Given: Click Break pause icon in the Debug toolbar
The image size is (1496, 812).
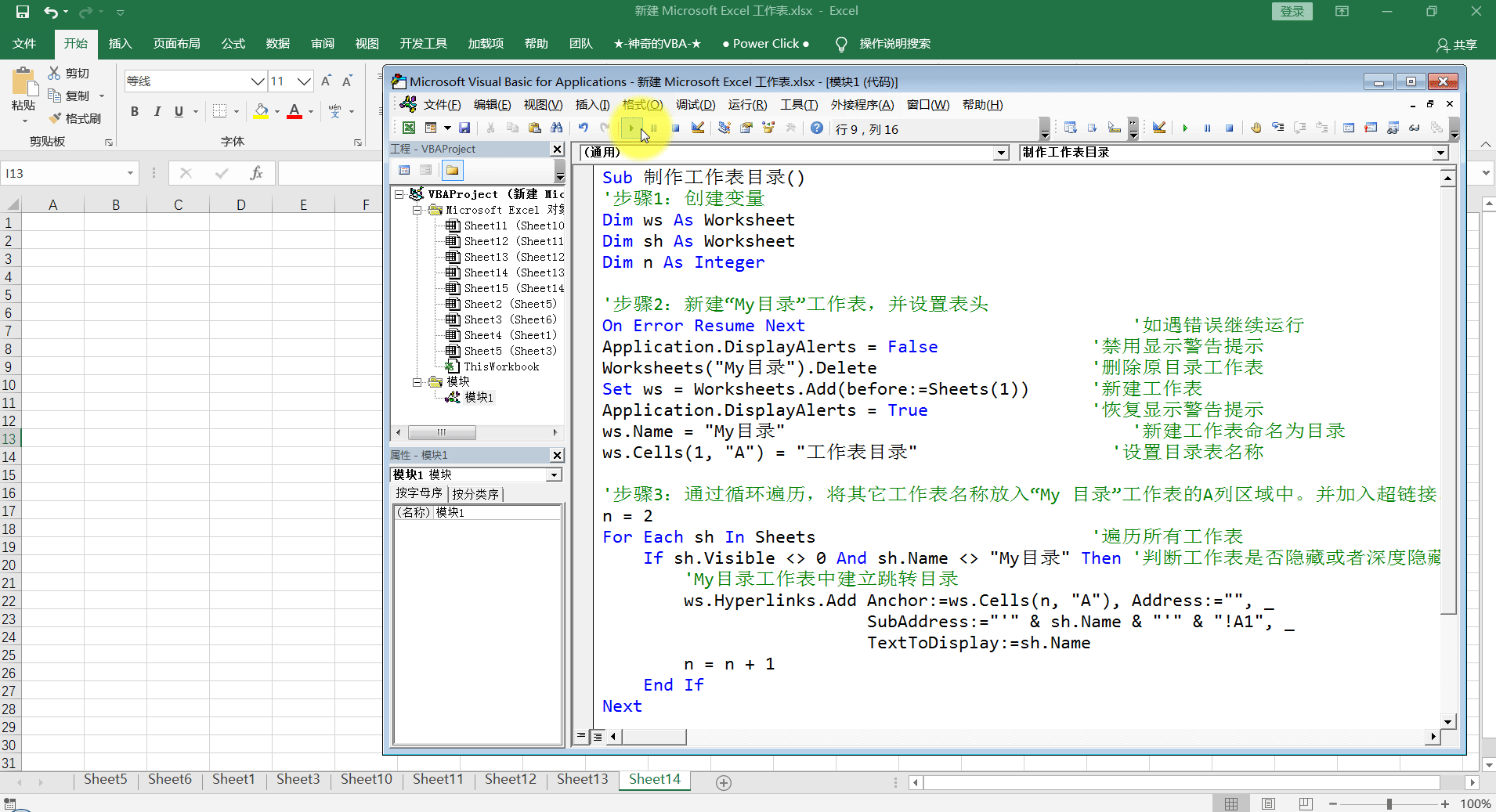Looking at the screenshot, I should coord(1207,128).
